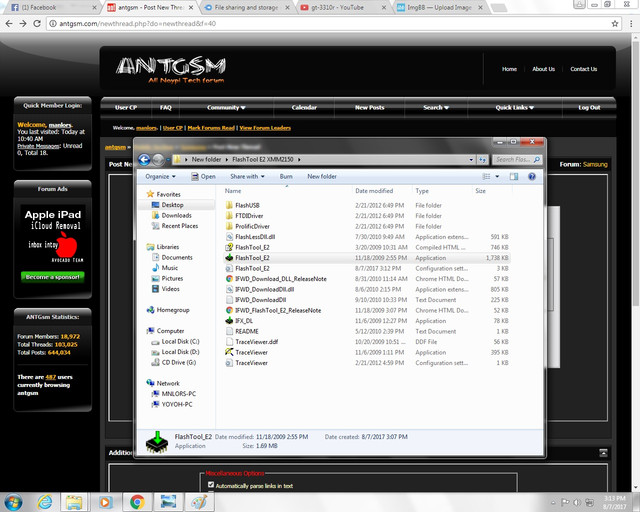Click the Explorer forward arrow button
Viewport: 640px width, 512px height.
[x=158, y=160]
